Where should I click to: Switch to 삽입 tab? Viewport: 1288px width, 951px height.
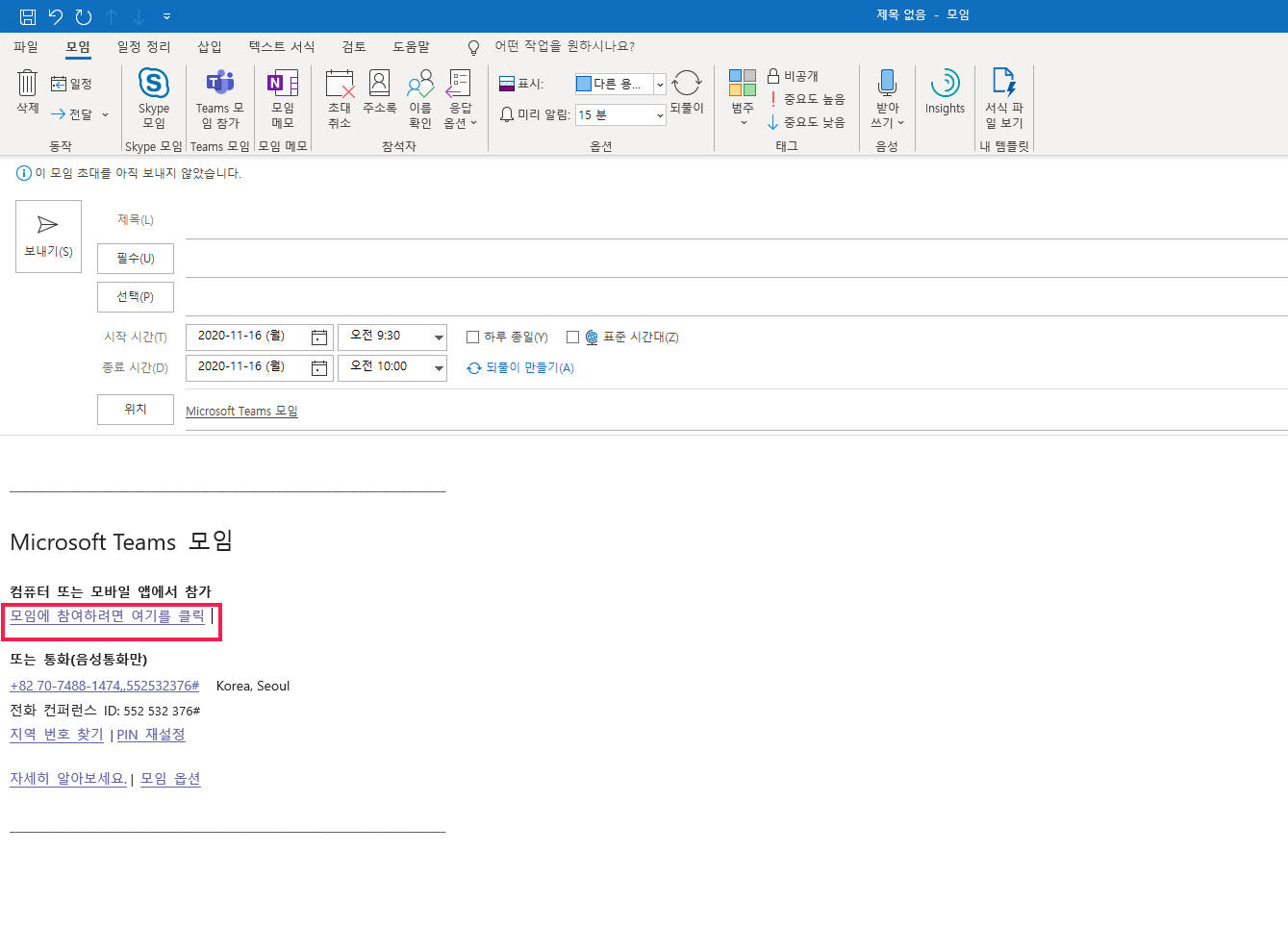click(210, 46)
